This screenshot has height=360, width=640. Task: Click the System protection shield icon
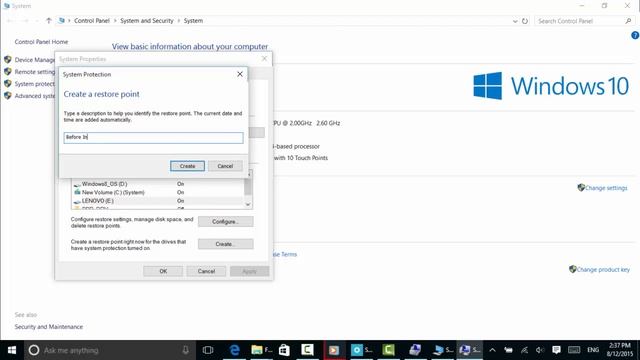8,83
